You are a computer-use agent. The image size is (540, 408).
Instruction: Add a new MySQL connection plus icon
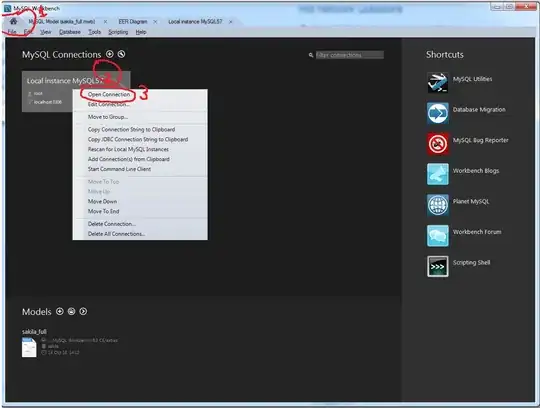coord(110,54)
